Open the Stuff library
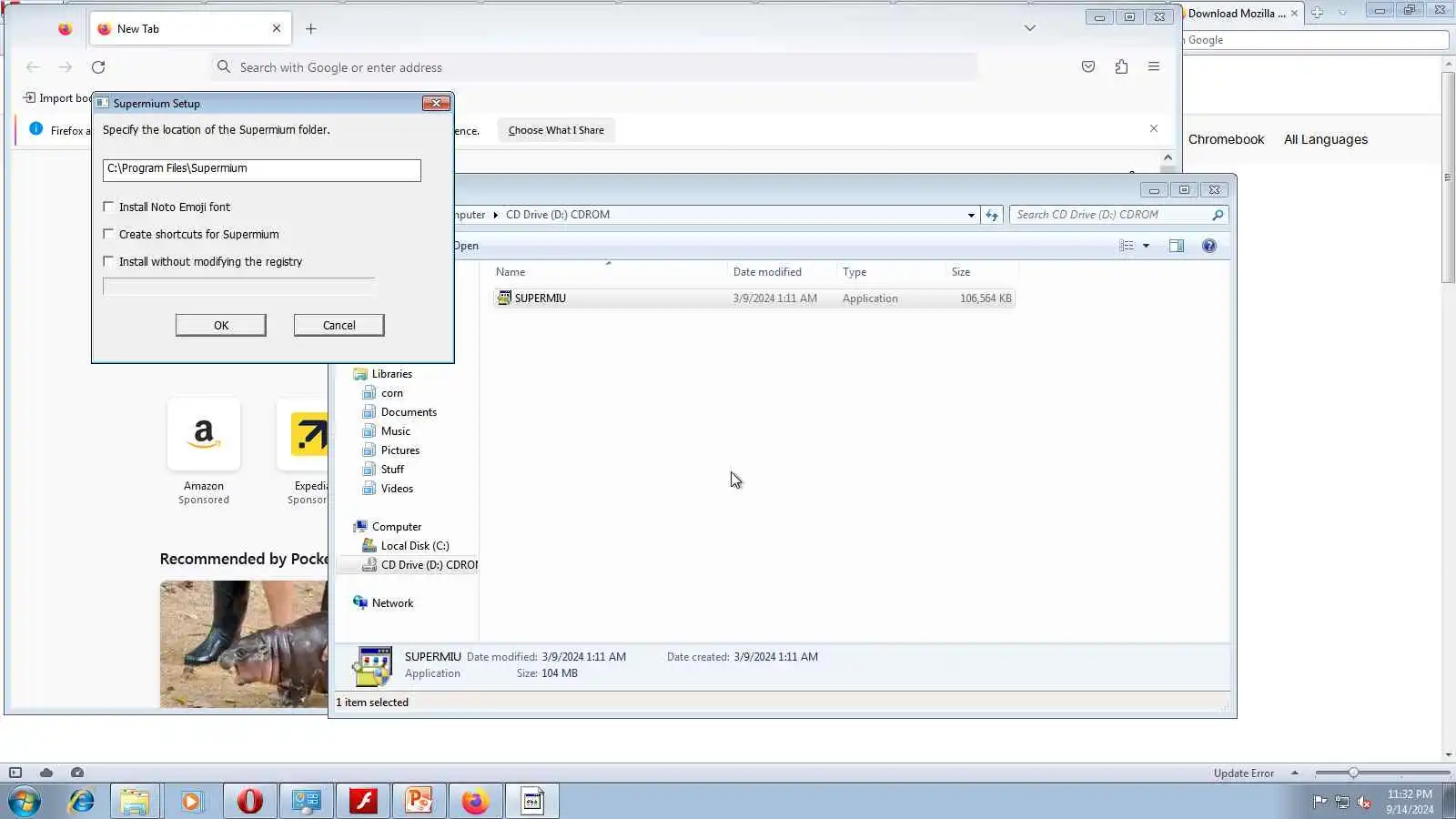 pyautogui.click(x=392, y=470)
